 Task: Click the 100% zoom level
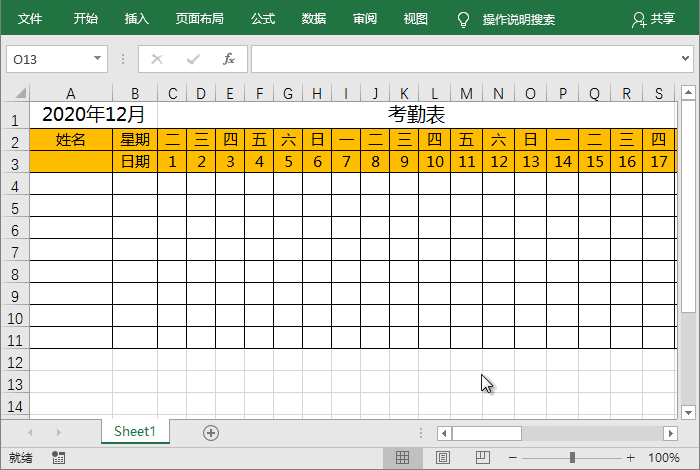[663, 458]
